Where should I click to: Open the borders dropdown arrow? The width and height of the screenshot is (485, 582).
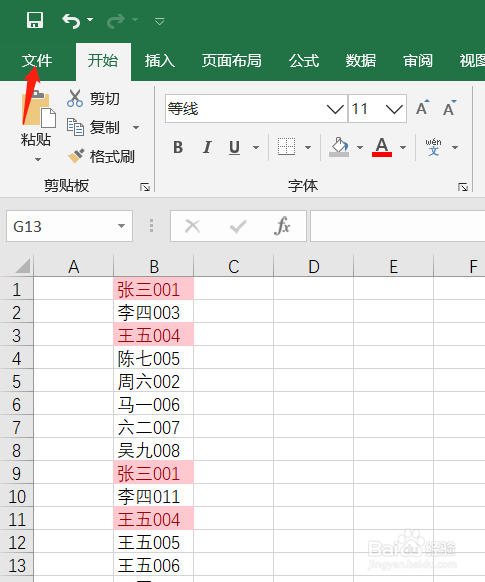point(308,148)
